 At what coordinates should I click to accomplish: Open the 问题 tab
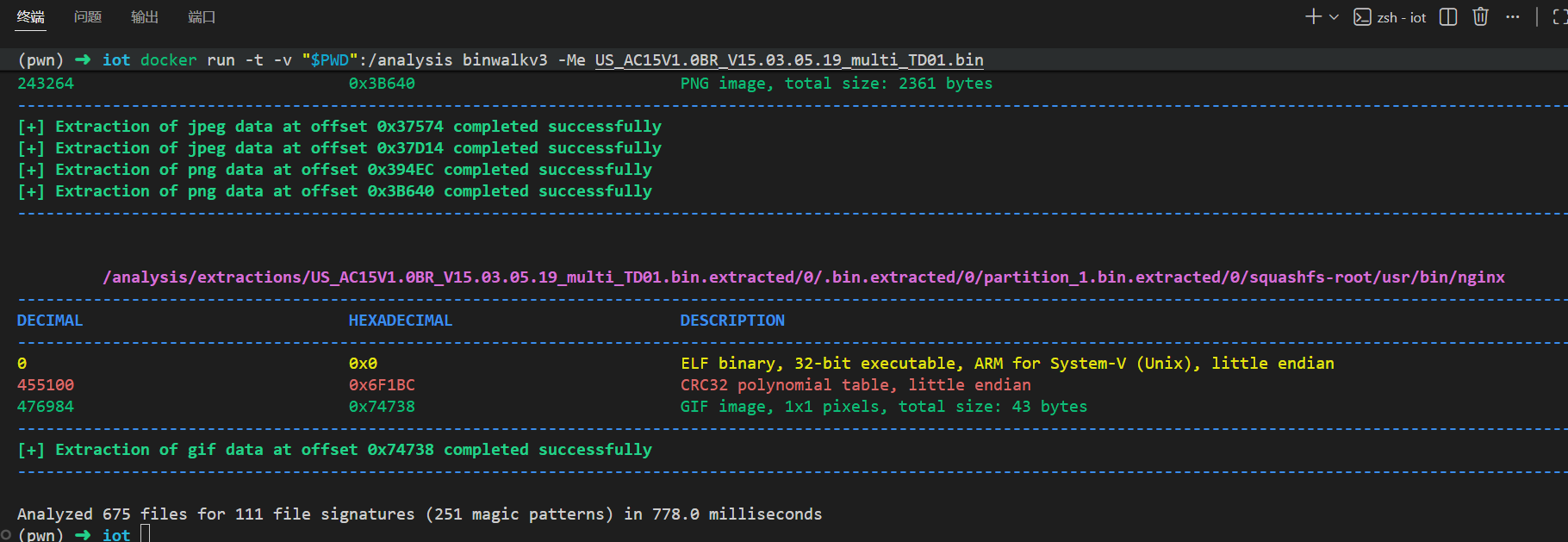pos(88,16)
